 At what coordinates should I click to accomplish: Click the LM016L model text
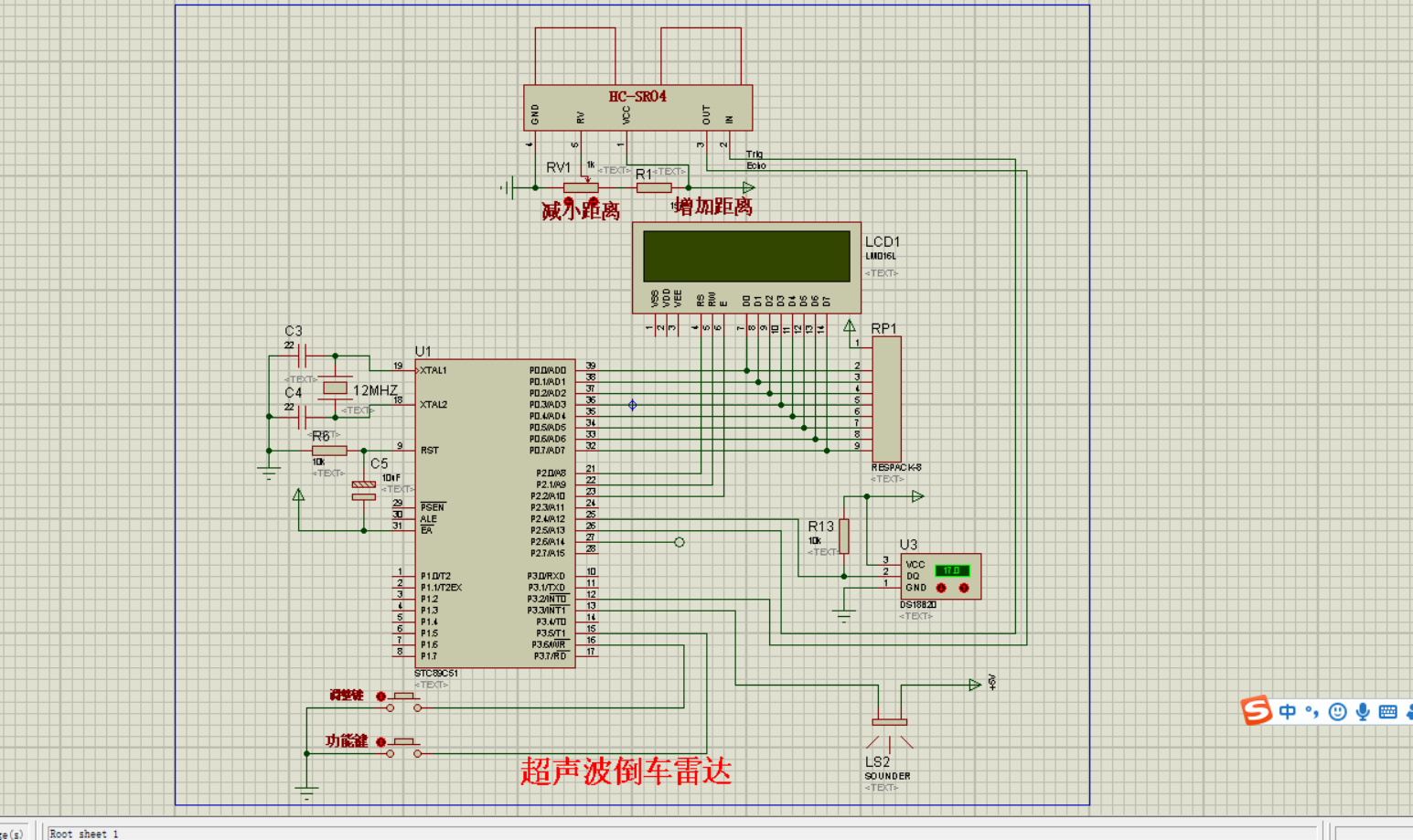[881, 257]
